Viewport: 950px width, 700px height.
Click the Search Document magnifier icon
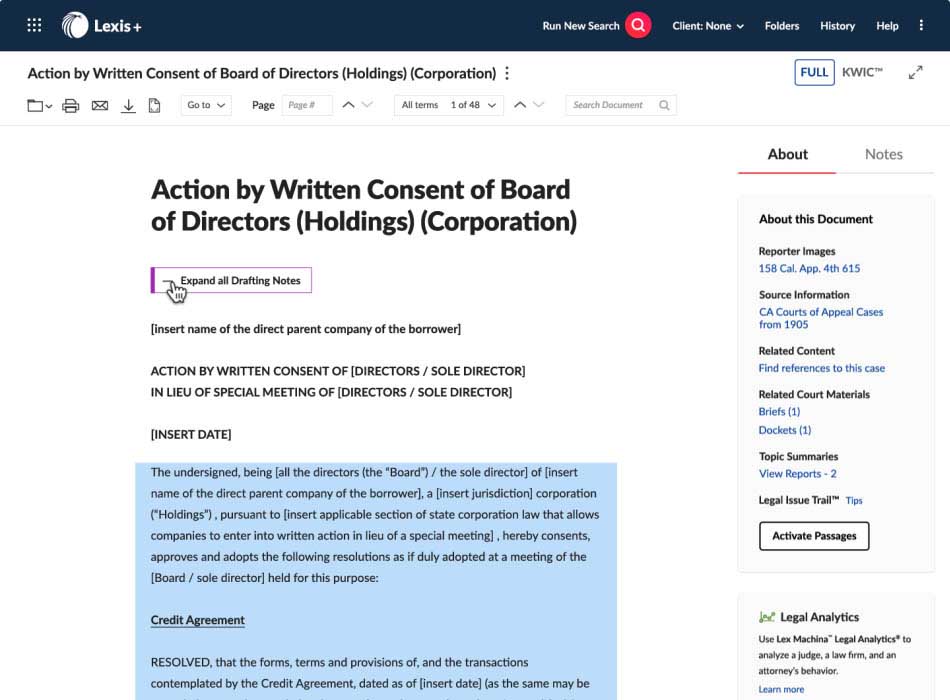tap(664, 105)
